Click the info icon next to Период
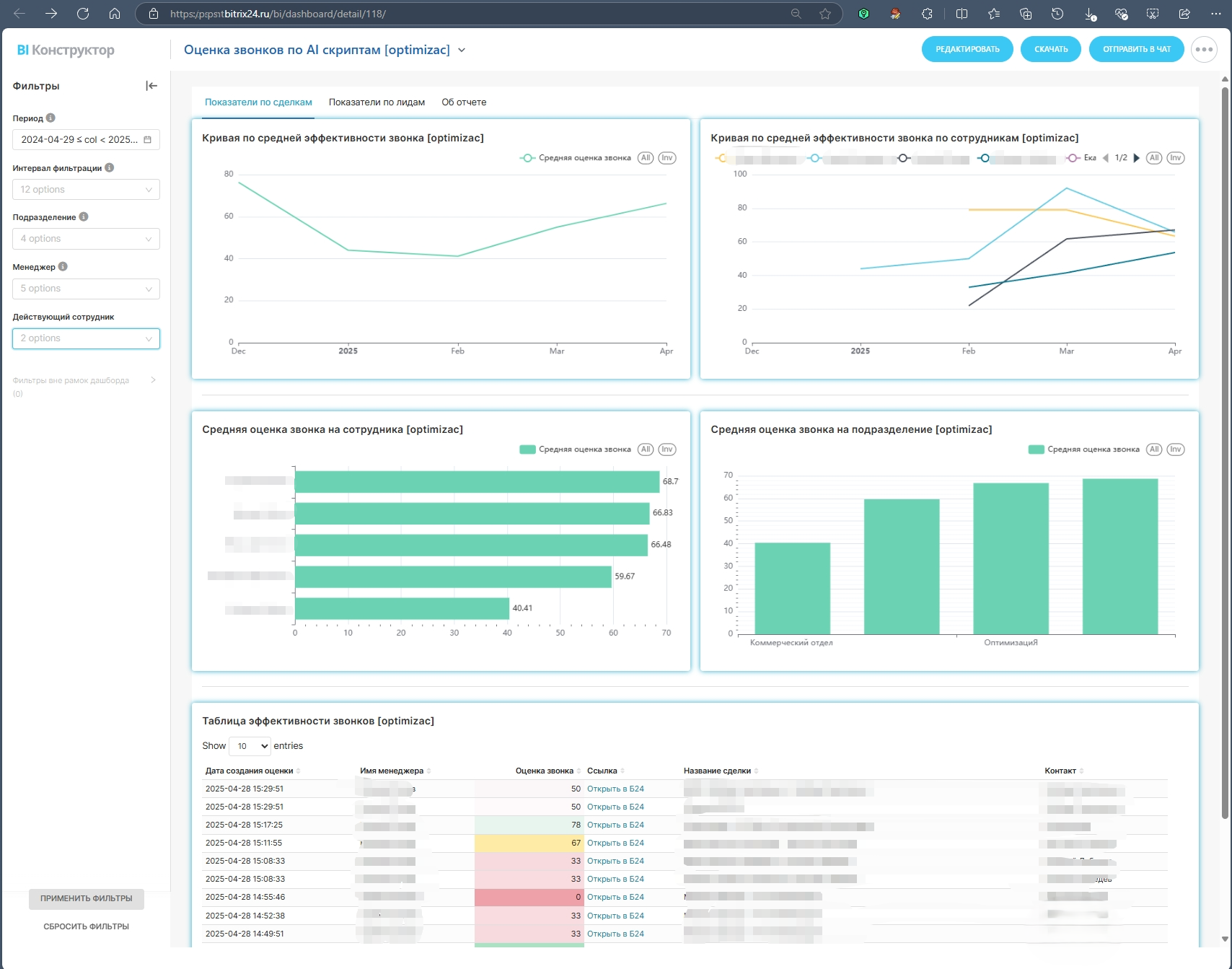 (50, 118)
